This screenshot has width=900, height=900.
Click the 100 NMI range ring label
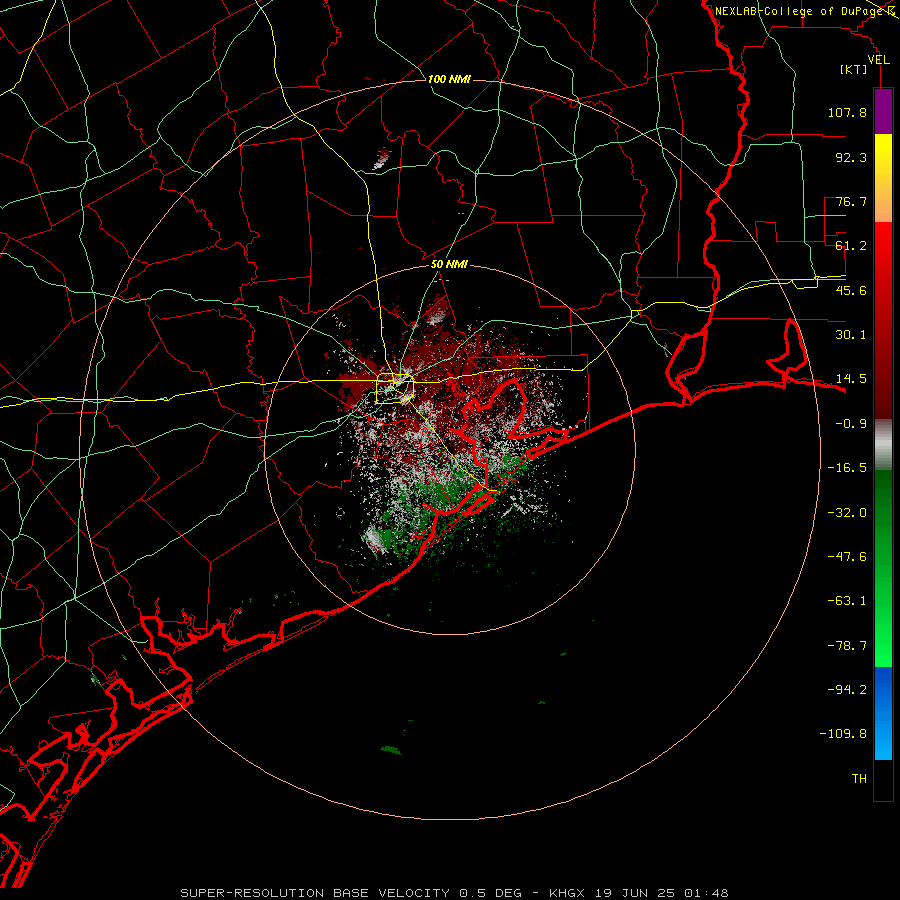point(449,79)
